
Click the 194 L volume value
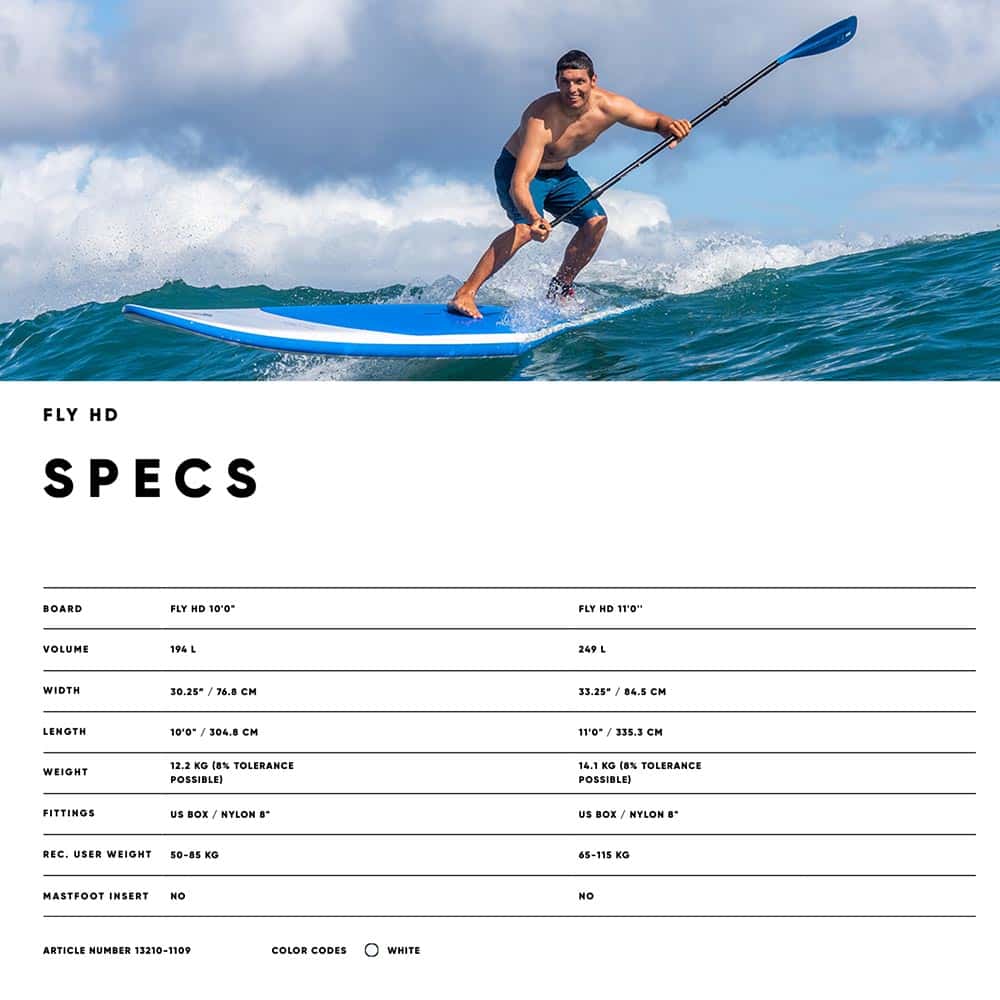(x=183, y=650)
